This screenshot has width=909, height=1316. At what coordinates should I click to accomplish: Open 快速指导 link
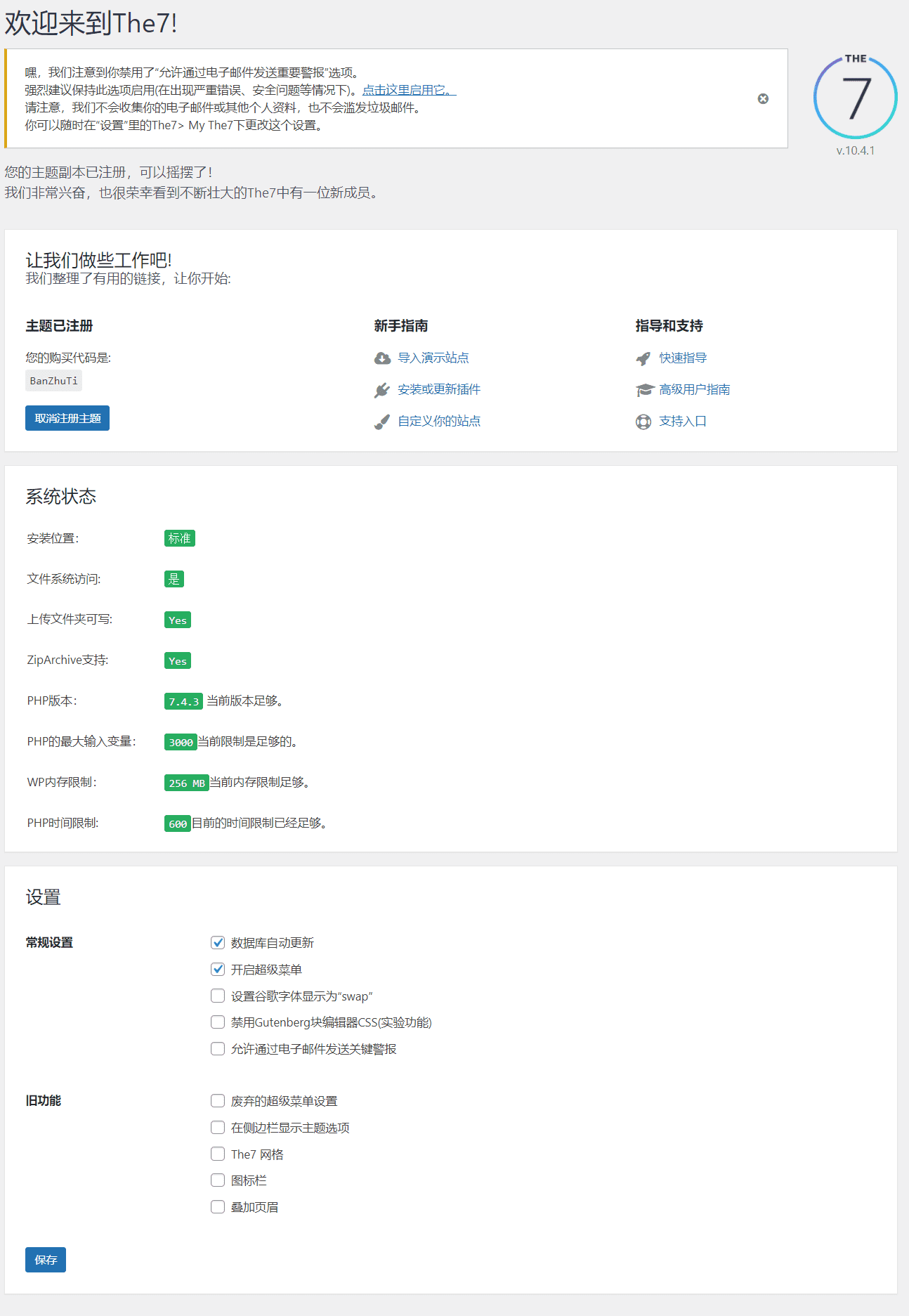click(683, 358)
